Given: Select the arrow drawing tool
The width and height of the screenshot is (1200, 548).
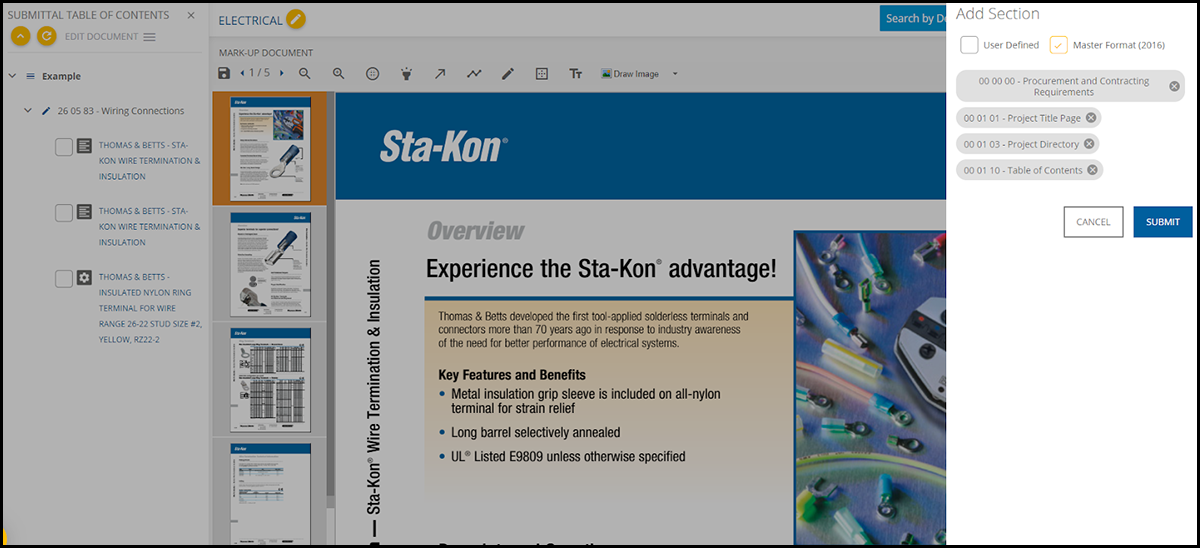Looking at the screenshot, I should click(440, 73).
